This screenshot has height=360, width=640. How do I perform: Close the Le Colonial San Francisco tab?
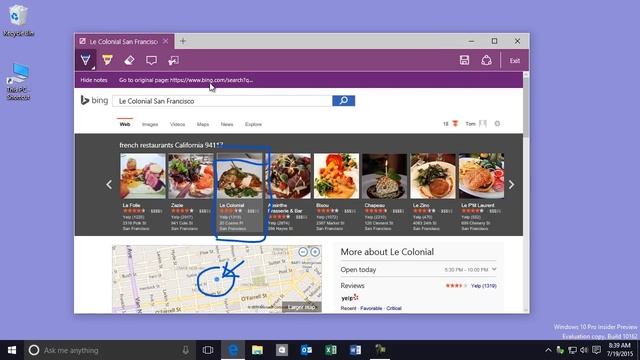[x=165, y=41]
